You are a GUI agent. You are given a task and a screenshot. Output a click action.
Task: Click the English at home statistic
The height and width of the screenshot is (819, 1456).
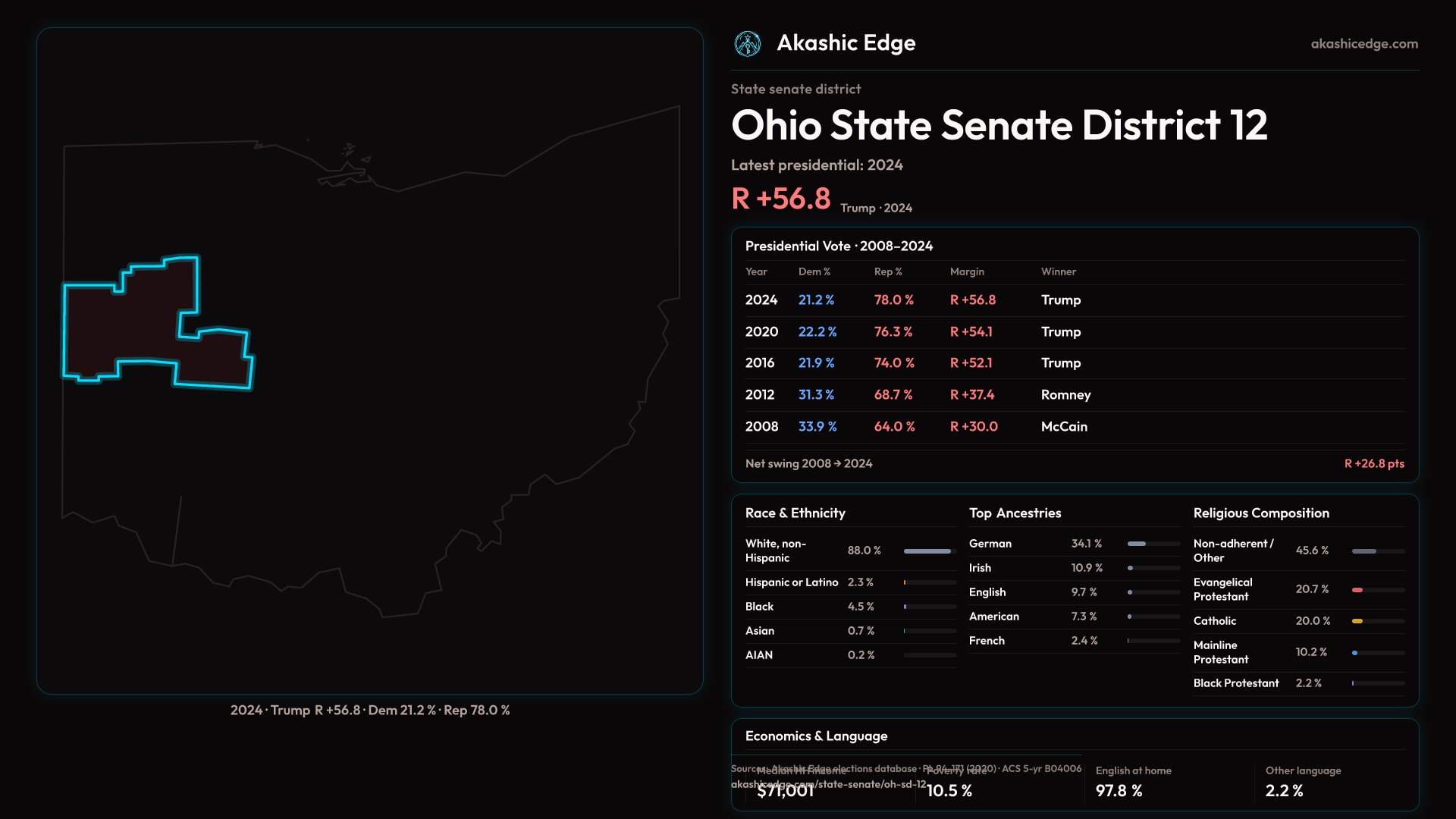1133,781
